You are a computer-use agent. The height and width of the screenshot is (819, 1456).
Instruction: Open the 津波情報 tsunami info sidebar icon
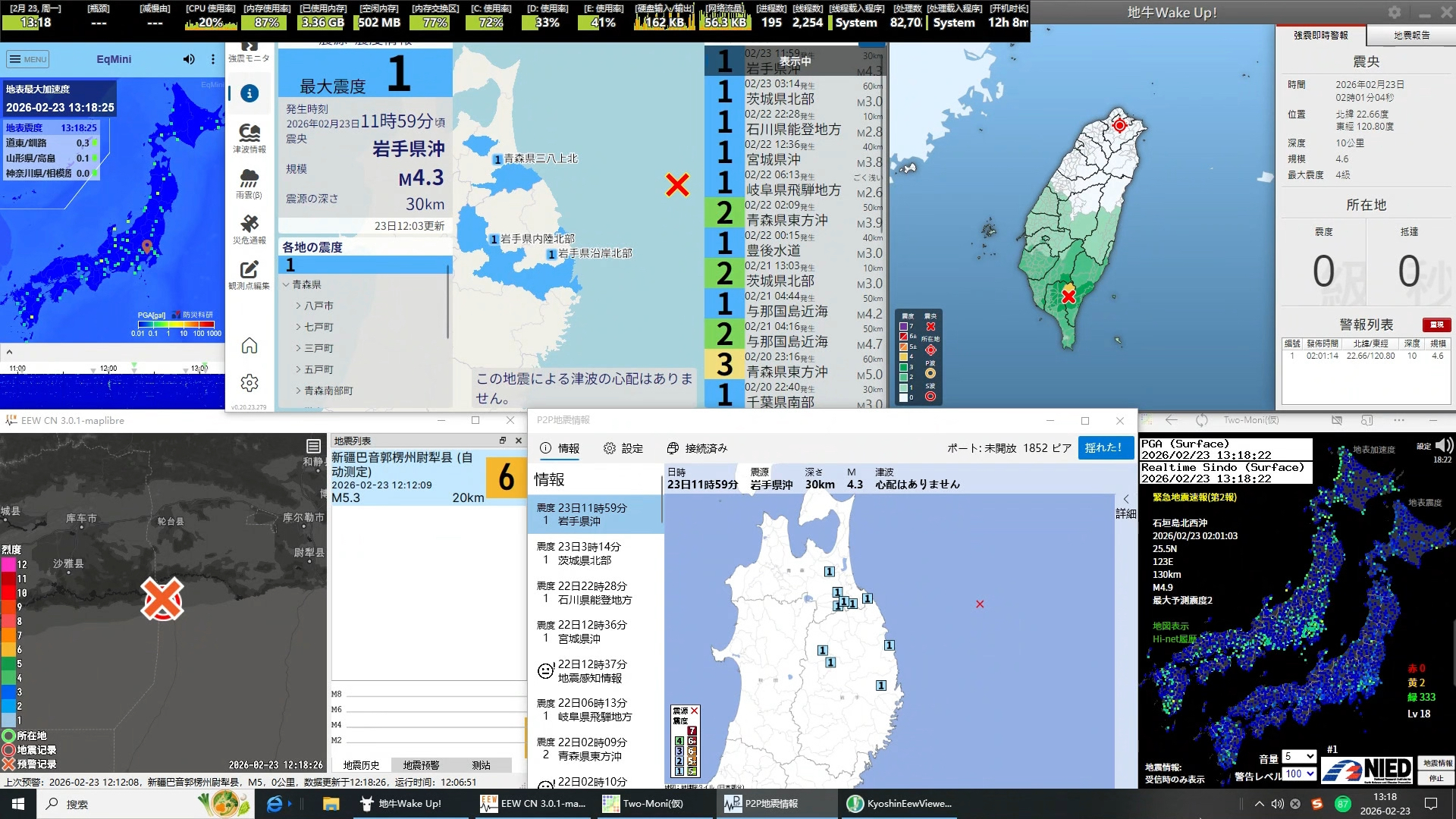pyautogui.click(x=249, y=138)
